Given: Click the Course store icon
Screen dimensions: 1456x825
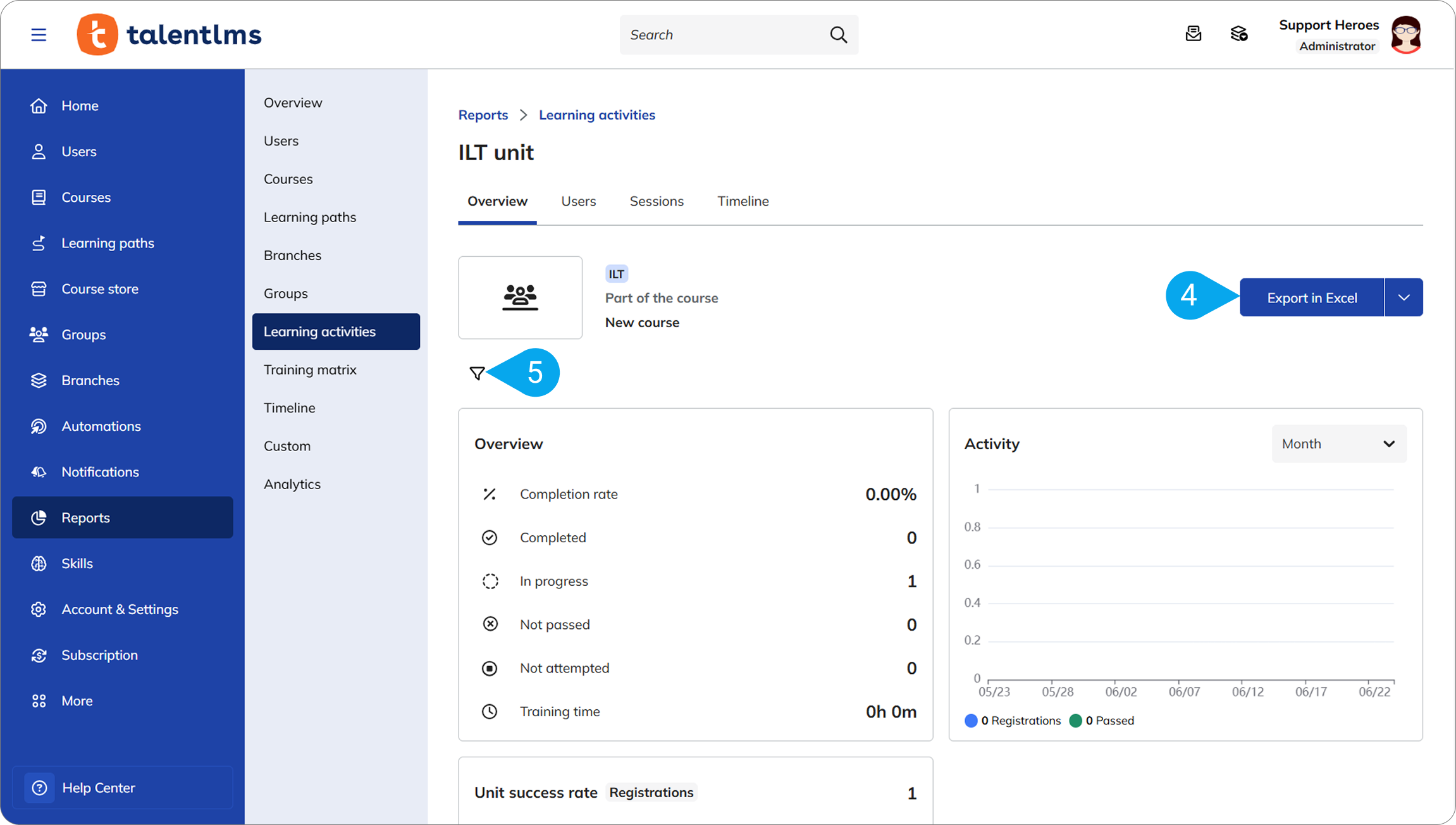Looking at the screenshot, I should pyautogui.click(x=39, y=289).
